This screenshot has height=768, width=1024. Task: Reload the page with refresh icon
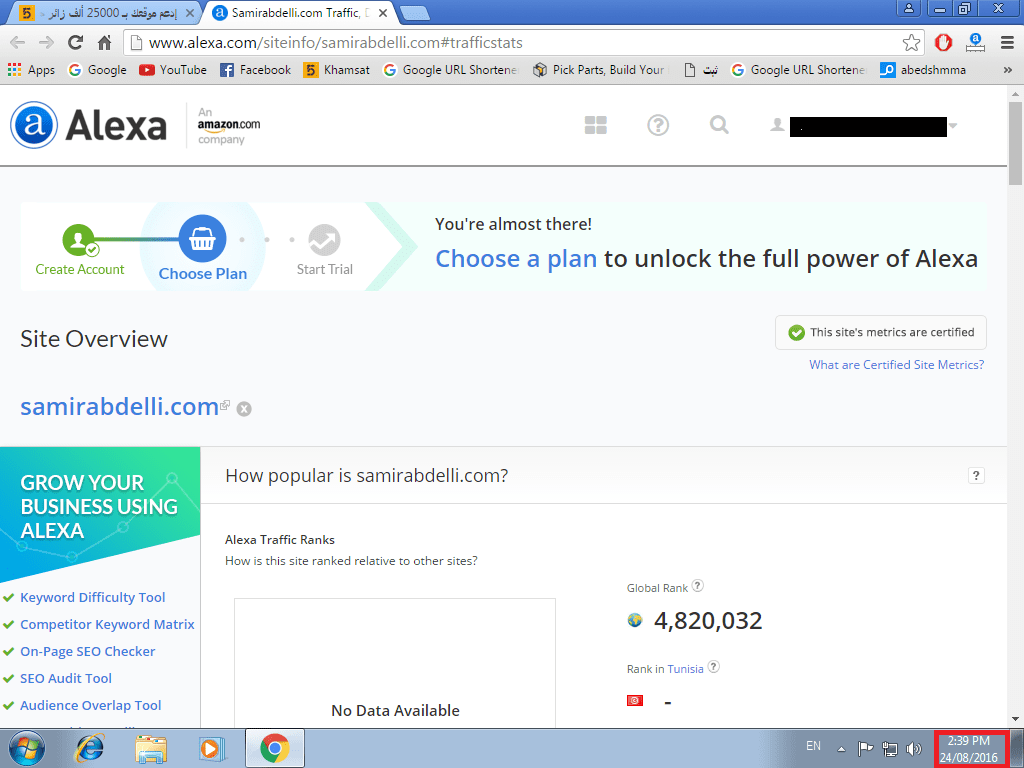coord(76,42)
